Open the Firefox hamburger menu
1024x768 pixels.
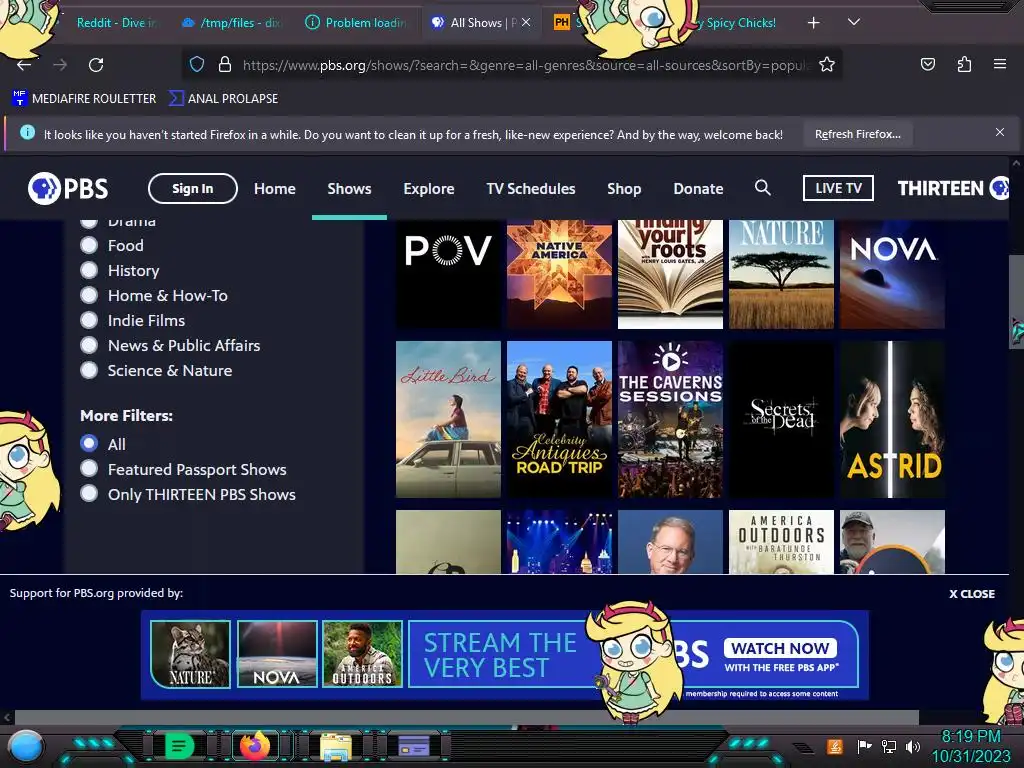1000,64
